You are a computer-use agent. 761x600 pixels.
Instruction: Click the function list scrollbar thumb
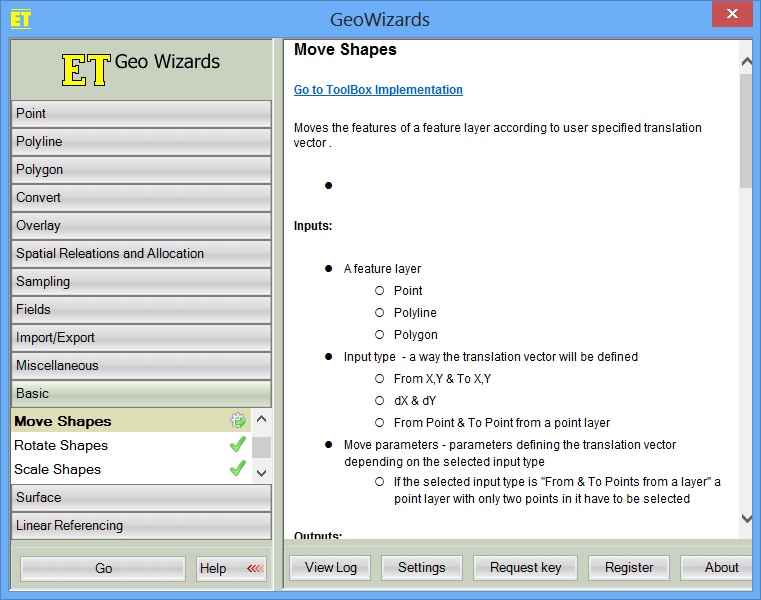[262, 447]
